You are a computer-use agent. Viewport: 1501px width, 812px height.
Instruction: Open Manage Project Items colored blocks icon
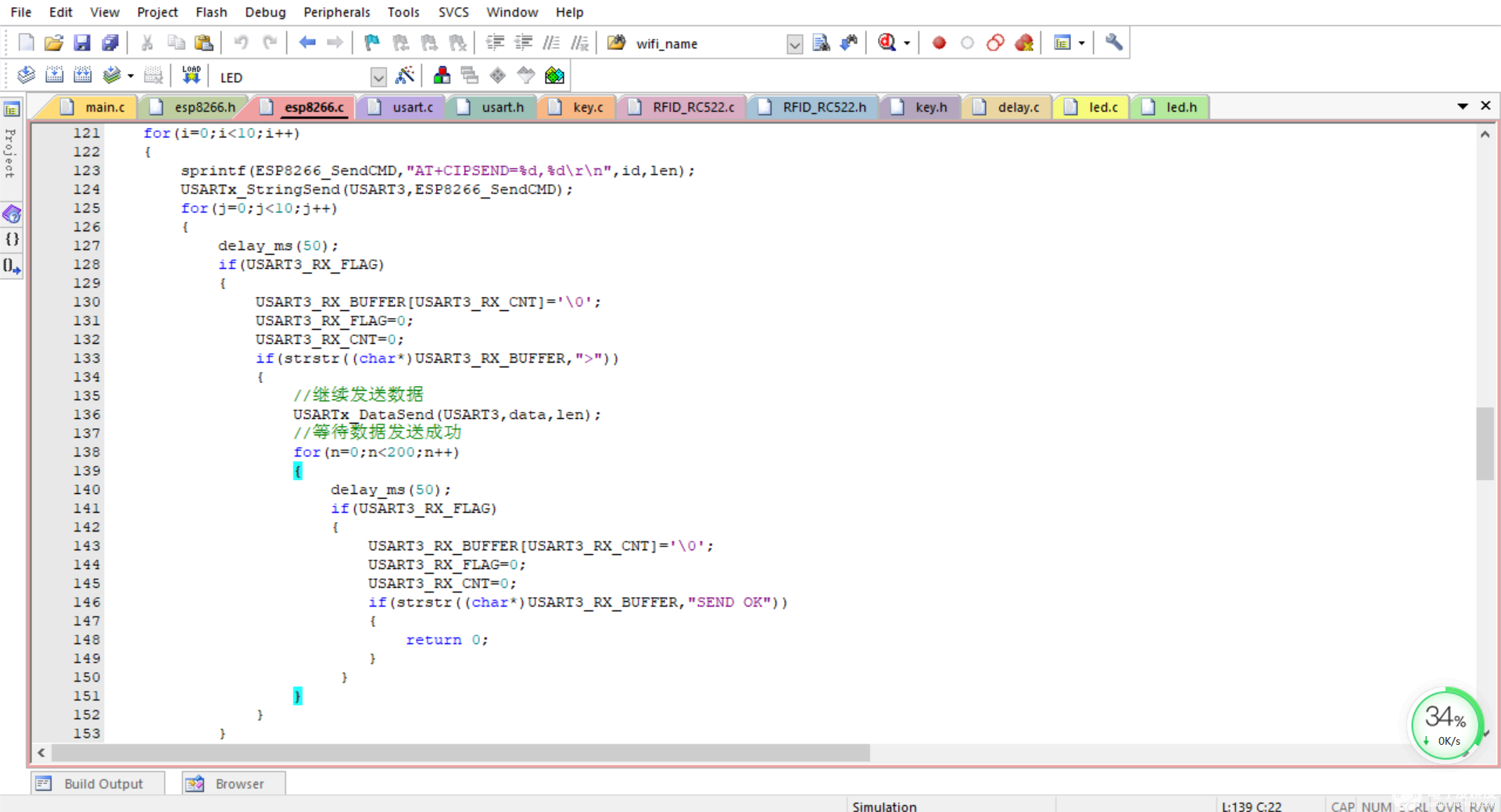pyautogui.click(x=442, y=76)
